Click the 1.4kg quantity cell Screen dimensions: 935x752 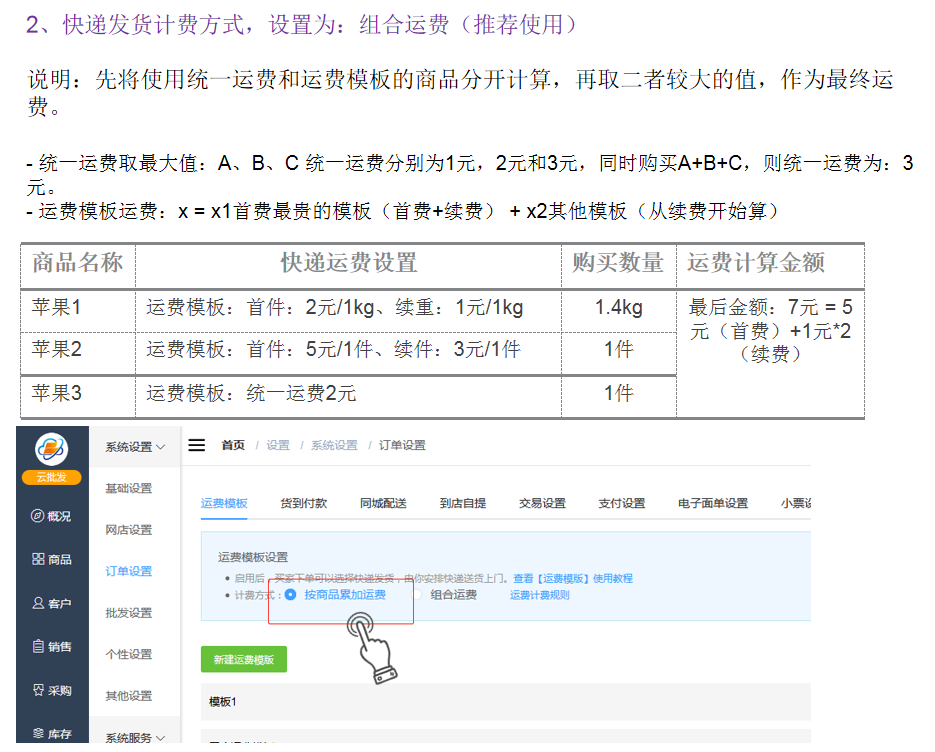pos(619,311)
